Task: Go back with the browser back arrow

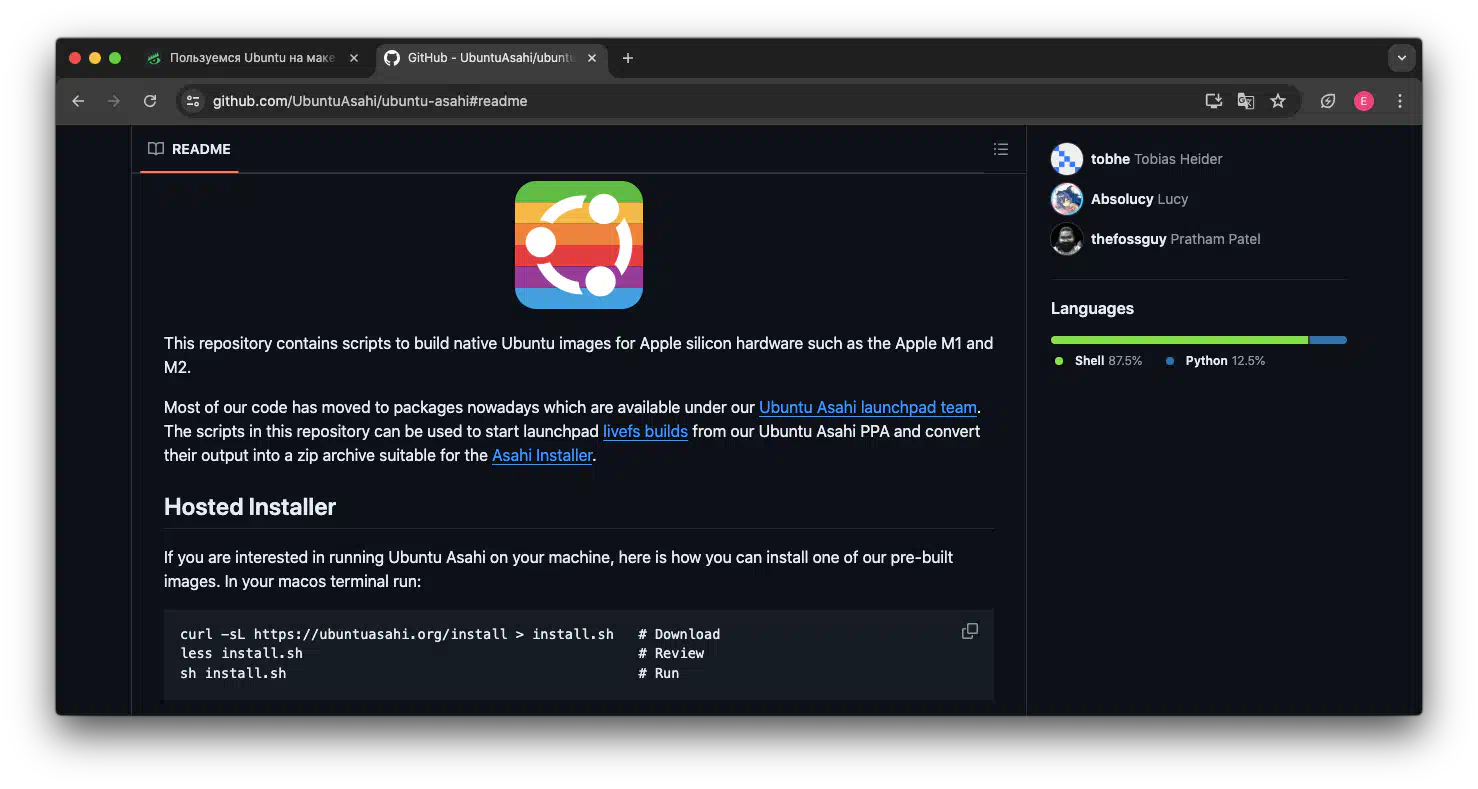Action: (x=78, y=101)
